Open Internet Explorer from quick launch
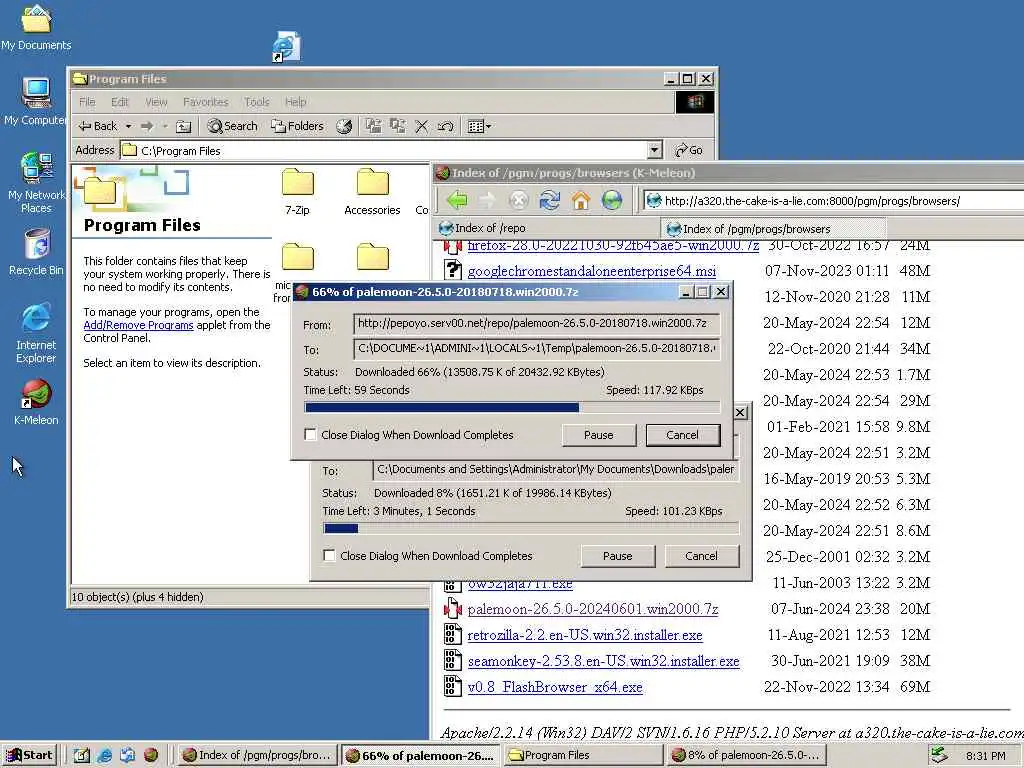Image resolution: width=1024 pixels, height=768 pixels. pyautogui.click(x=104, y=755)
